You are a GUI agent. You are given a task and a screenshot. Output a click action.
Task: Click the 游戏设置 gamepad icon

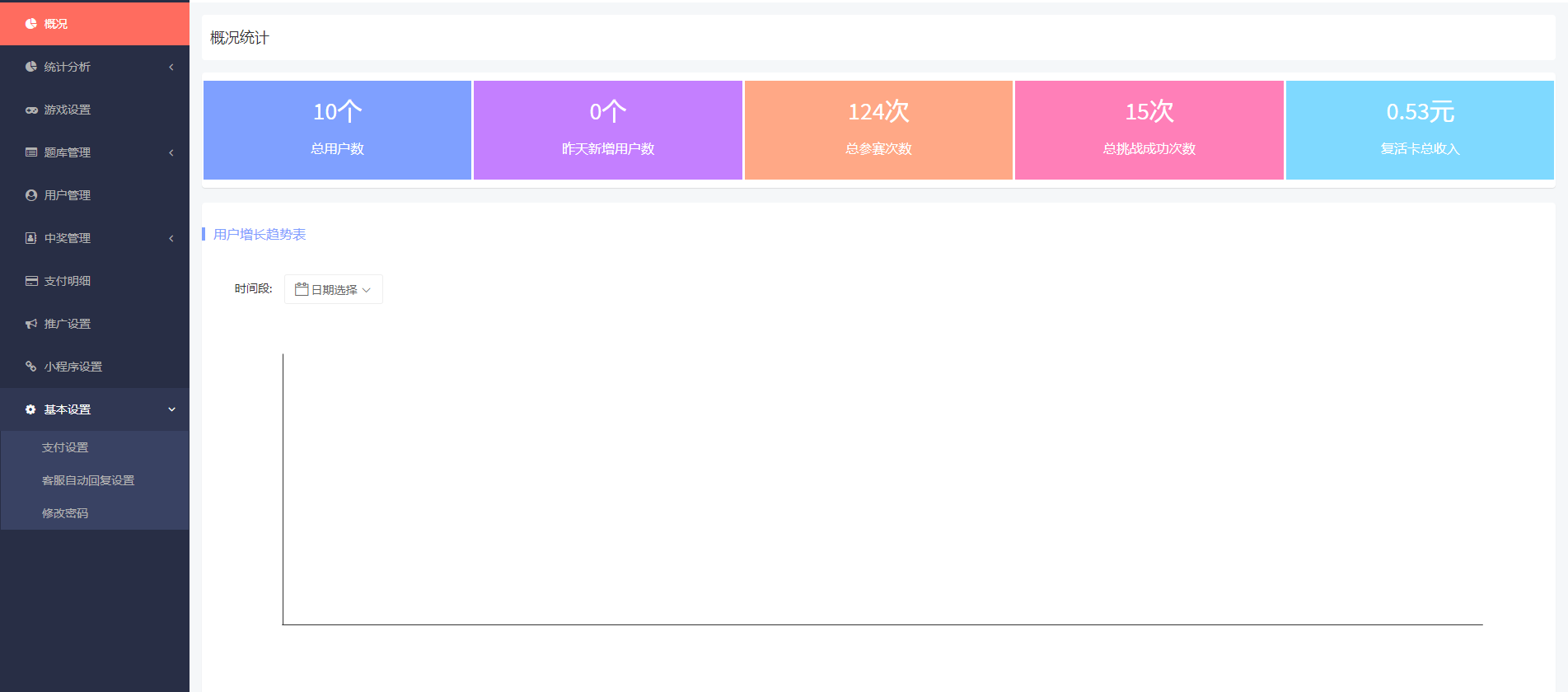(x=31, y=110)
